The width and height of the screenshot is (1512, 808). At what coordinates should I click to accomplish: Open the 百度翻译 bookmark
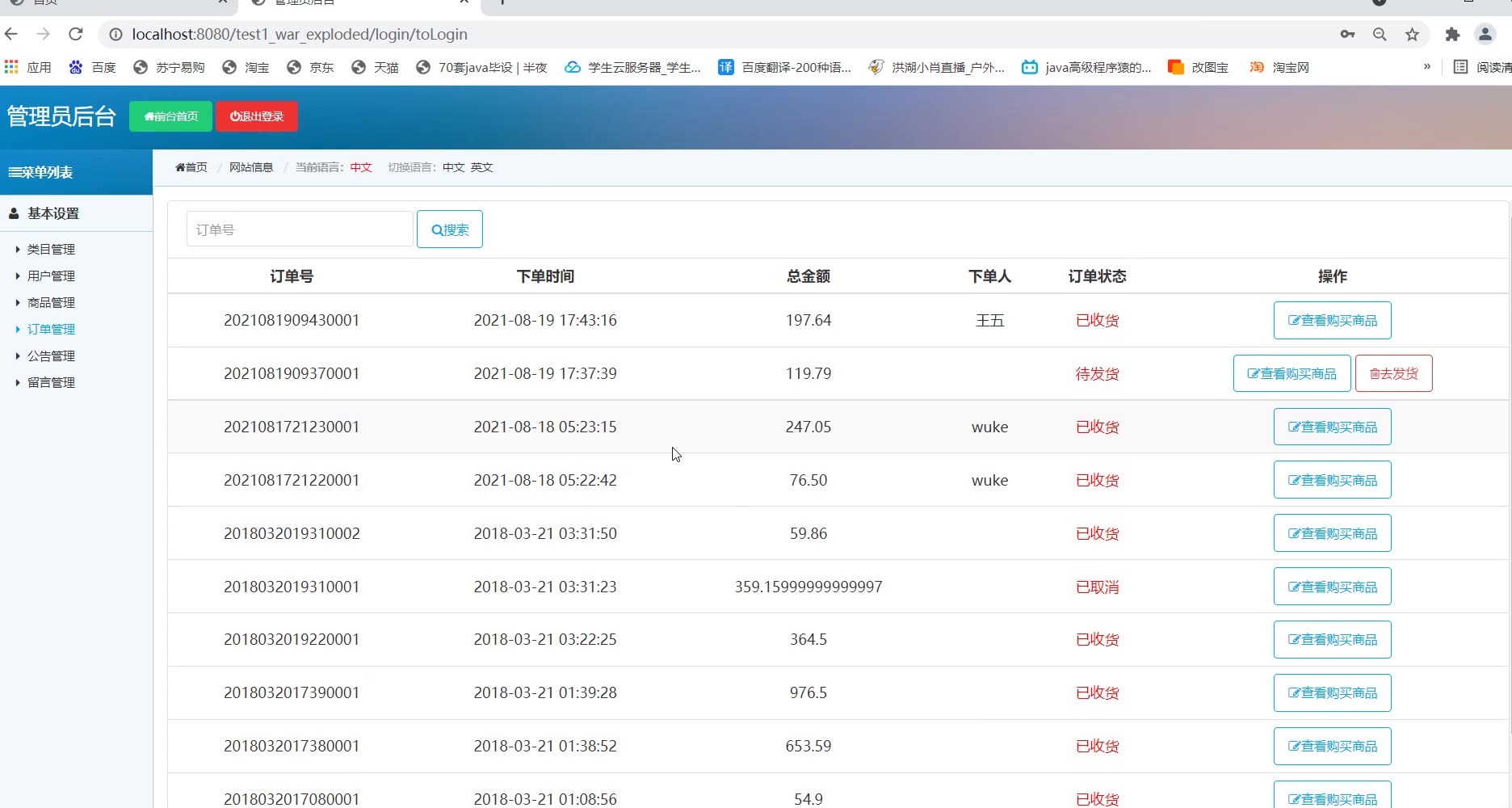coord(784,67)
